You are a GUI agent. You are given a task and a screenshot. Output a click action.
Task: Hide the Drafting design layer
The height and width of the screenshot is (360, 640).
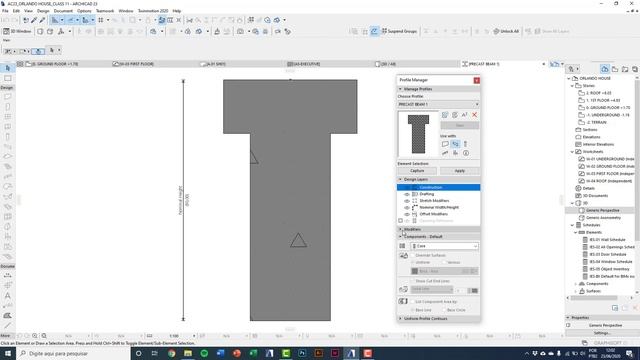(407, 194)
